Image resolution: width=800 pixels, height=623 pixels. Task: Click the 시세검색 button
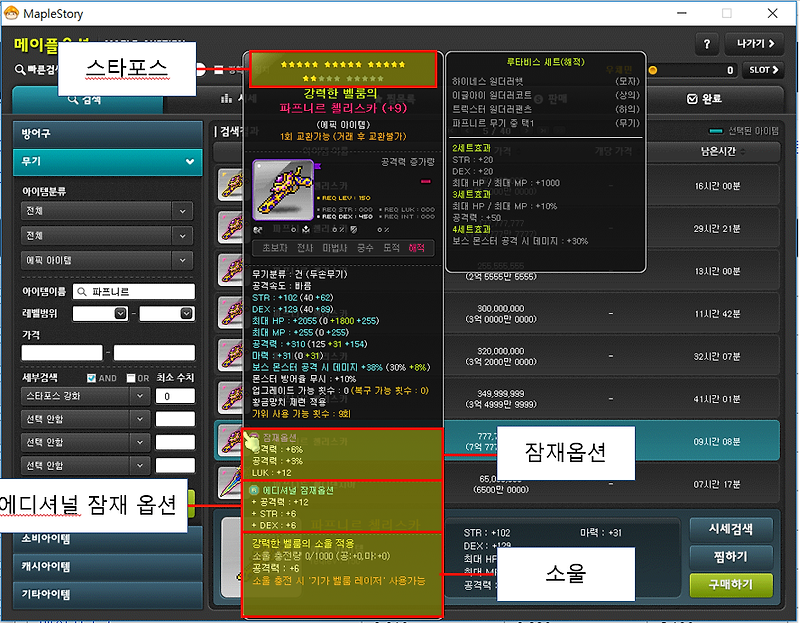[731, 529]
